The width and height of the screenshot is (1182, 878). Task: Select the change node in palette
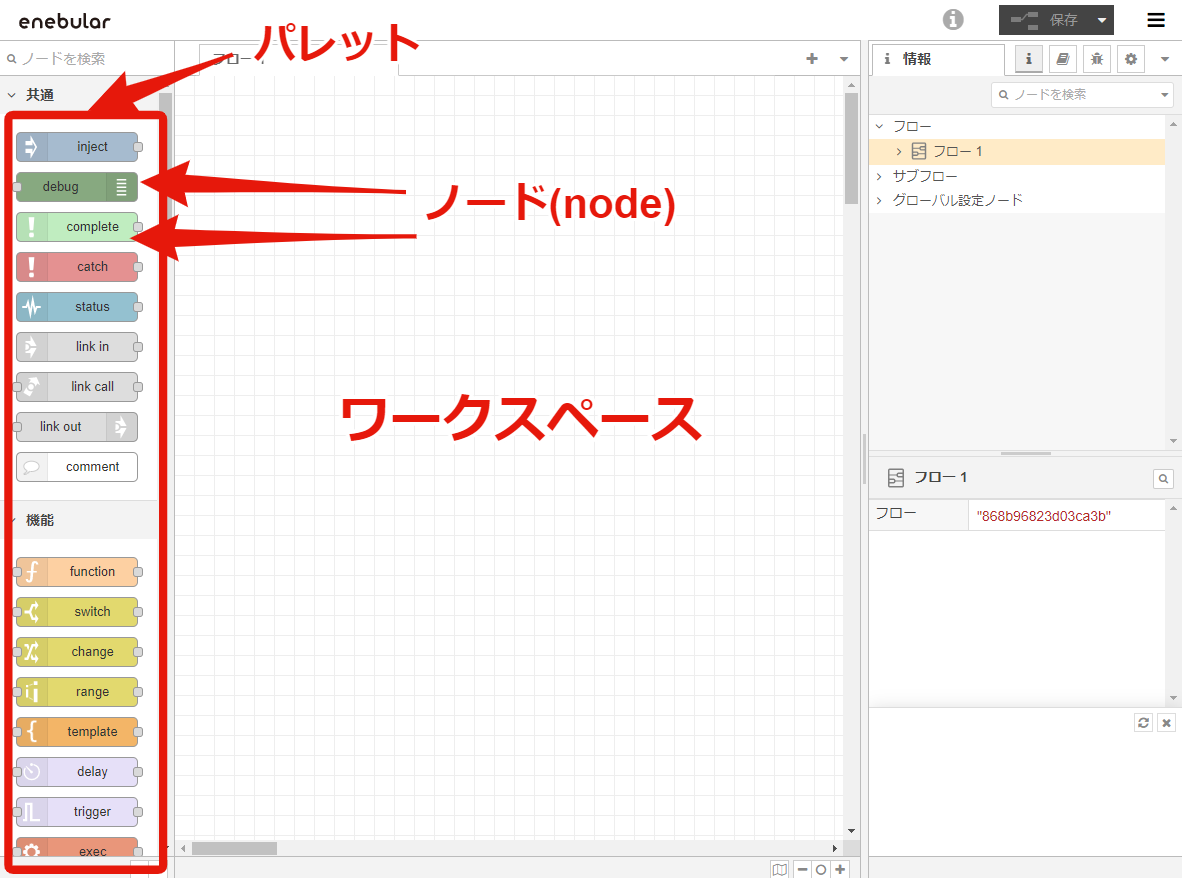(x=77, y=652)
